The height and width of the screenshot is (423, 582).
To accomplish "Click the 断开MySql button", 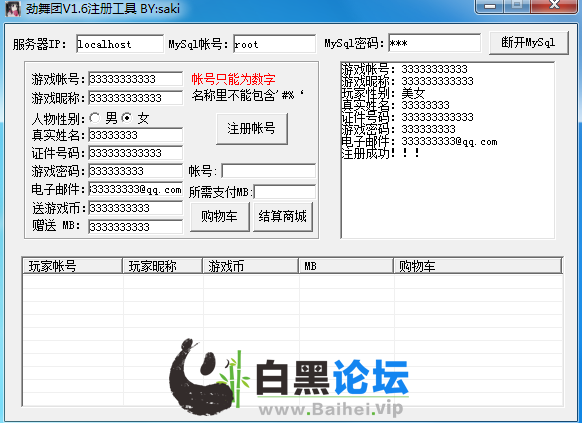I will tap(529, 43).
